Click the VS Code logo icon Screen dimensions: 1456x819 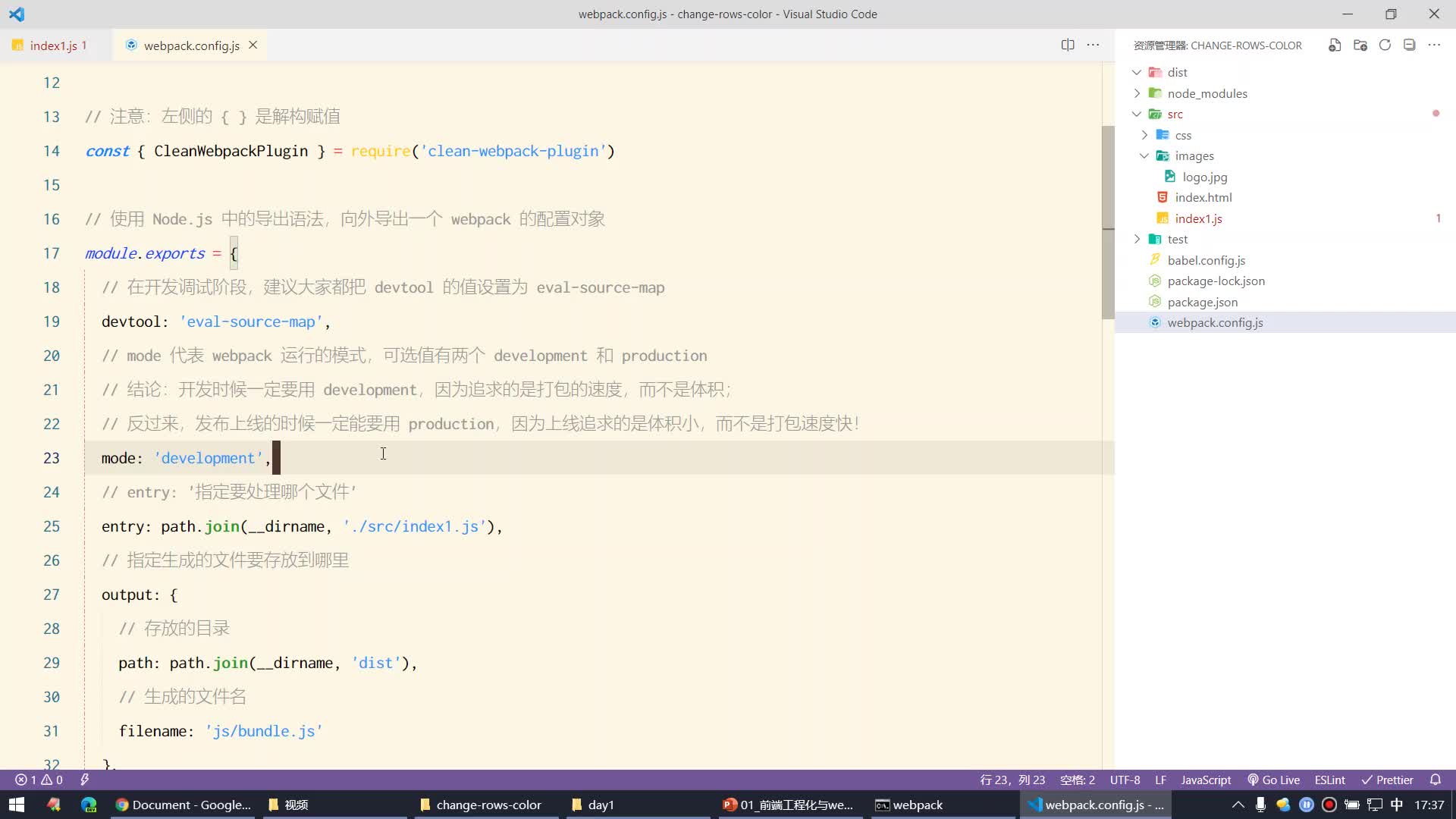pyautogui.click(x=17, y=14)
